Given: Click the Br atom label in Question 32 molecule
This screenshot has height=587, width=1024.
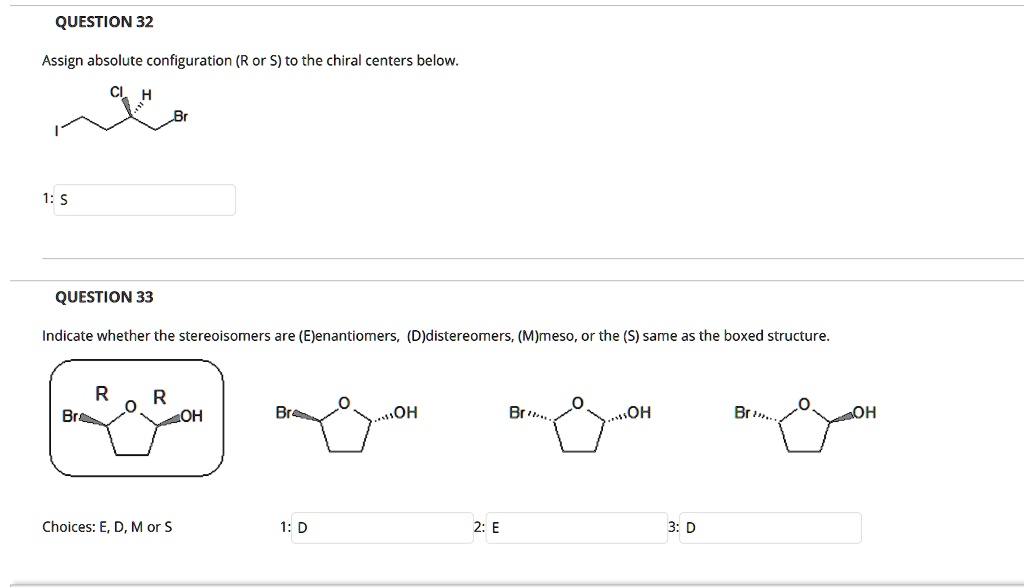Looking at the screenshot, I should [x=181, y=117].
